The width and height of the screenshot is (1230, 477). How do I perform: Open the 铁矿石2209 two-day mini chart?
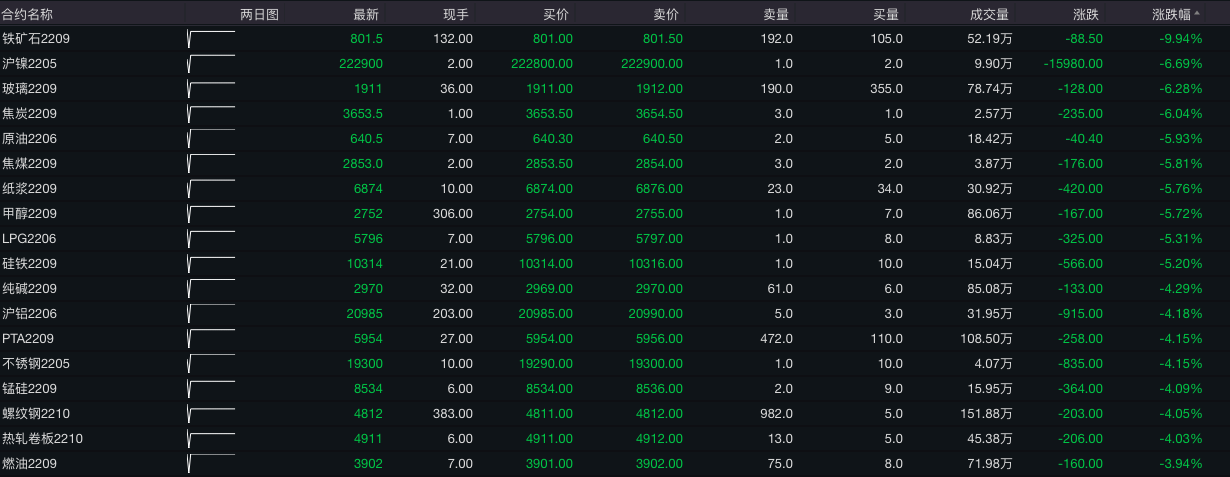(x=211, y=39)
